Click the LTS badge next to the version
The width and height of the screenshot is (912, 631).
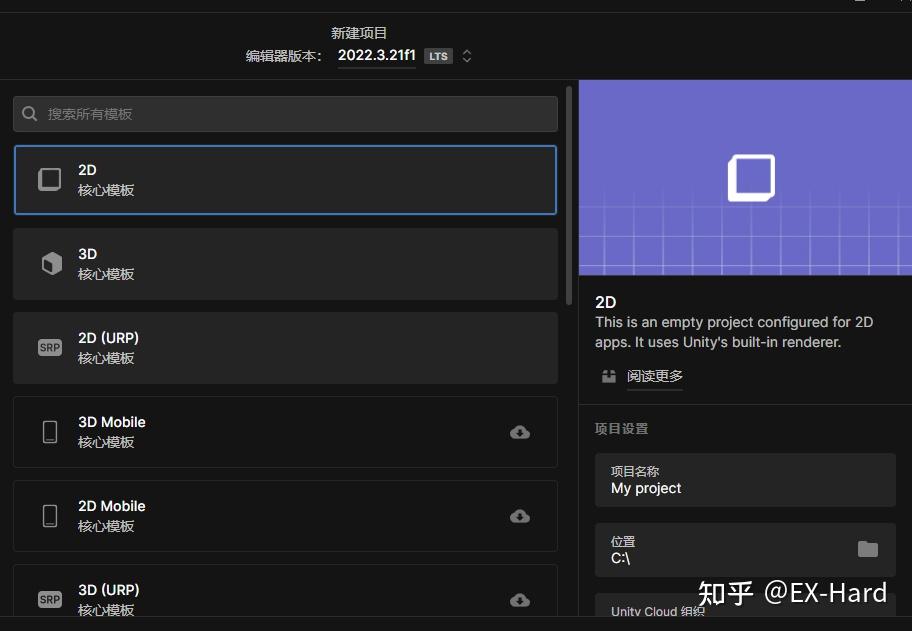438,56
